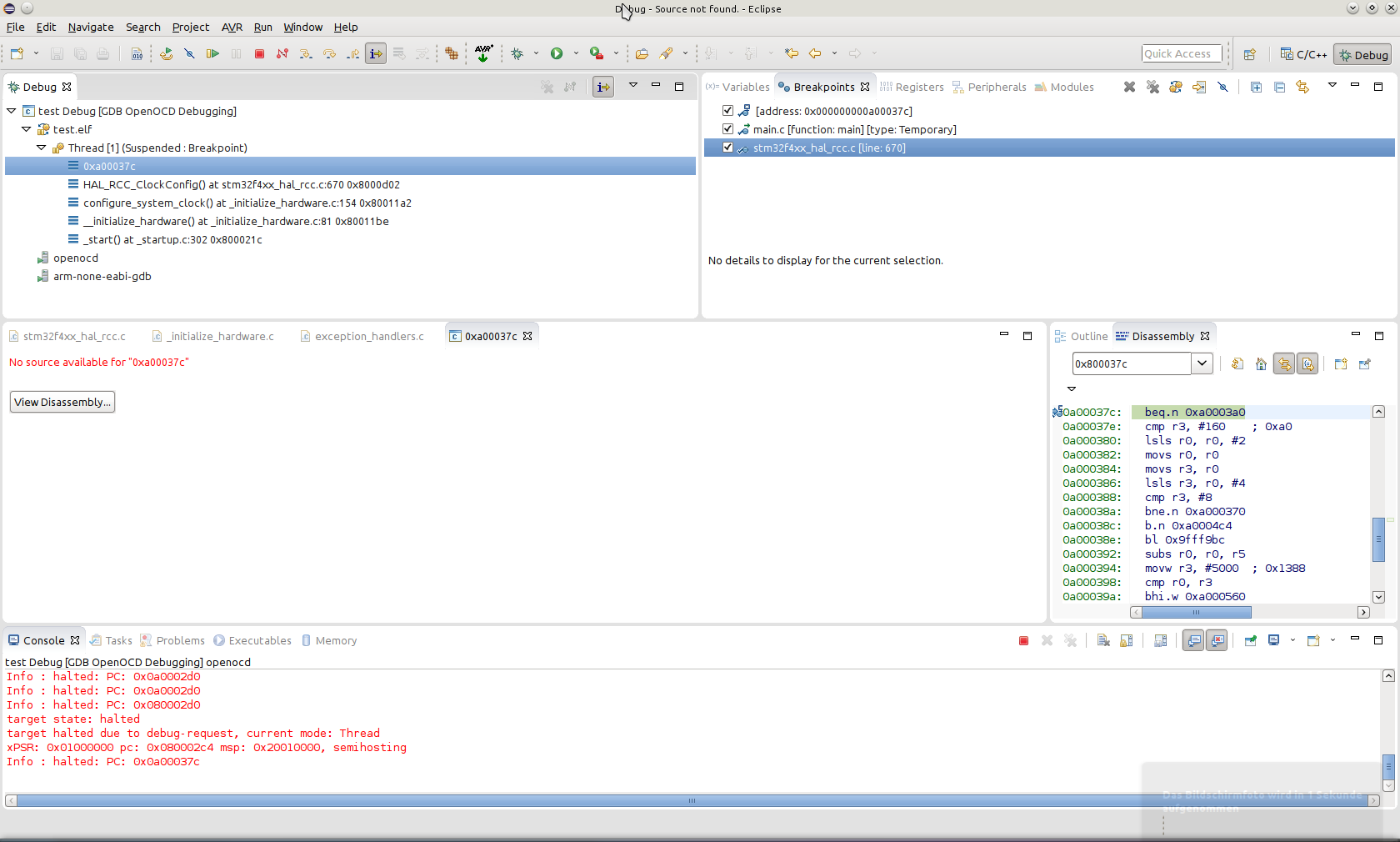Select HAL_RCC_ClockConfig() stack frame
The width and height of the screenshot is (1400, 842).
(242, 184)
